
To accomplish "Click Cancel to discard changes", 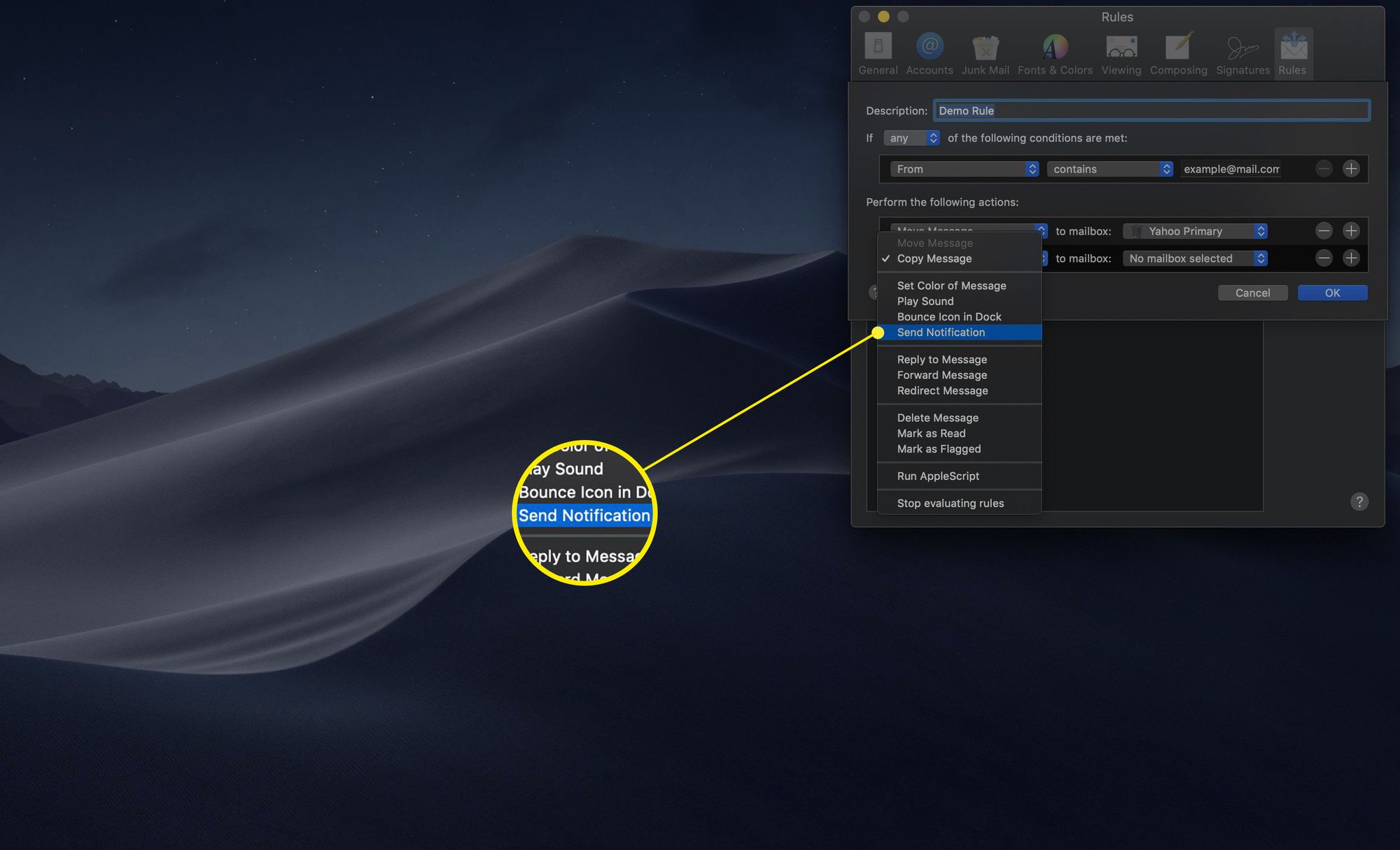I will click(1252, 292).
